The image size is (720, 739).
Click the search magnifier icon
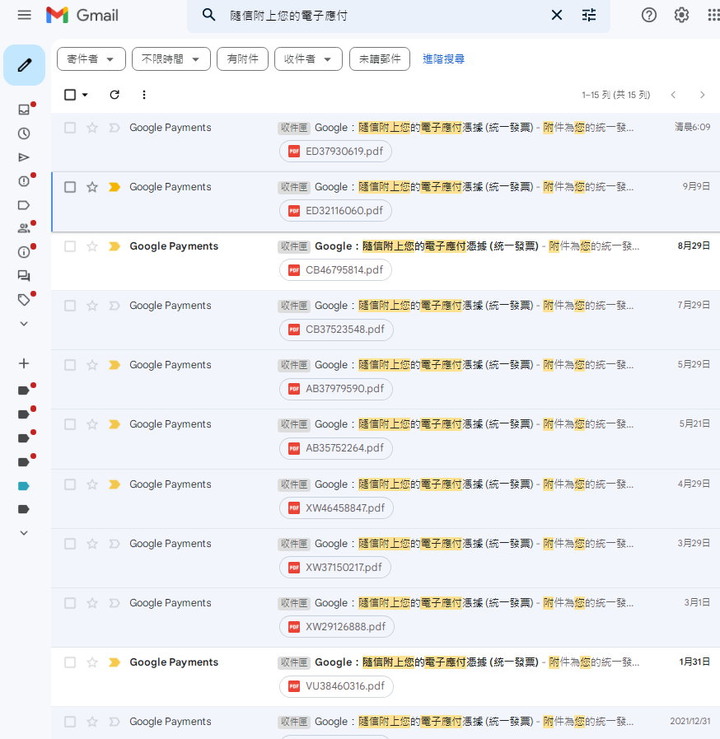point(209,15)
